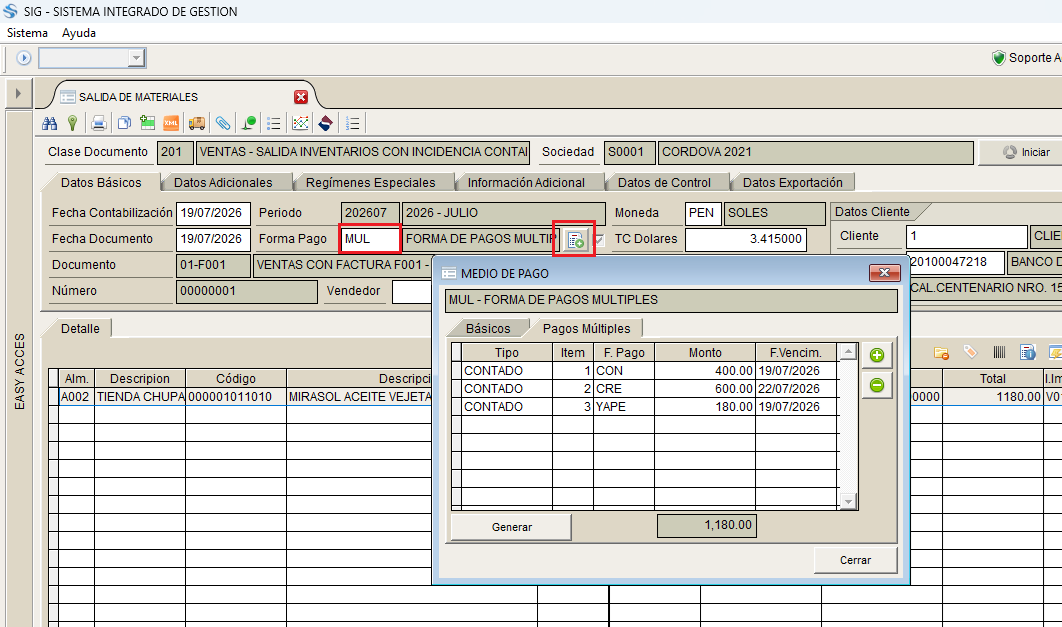Click the Total 1180.00 detail cell
1062x627 pixels.
click(992, 397)
